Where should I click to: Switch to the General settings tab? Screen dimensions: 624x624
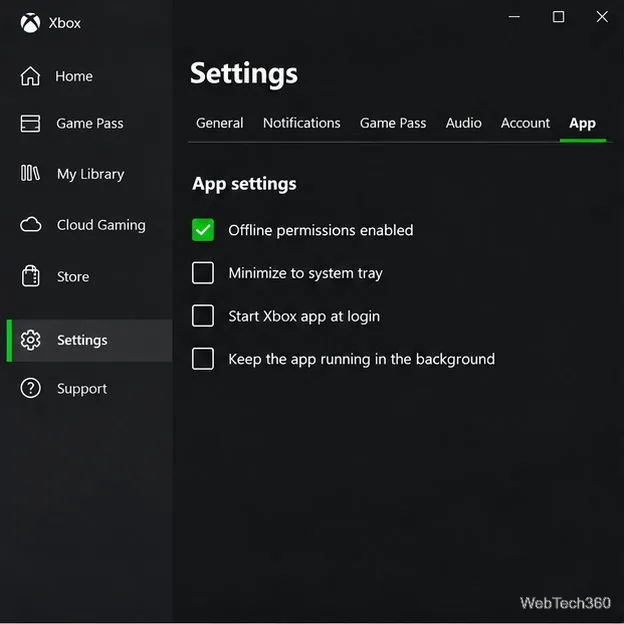point(220,123)
